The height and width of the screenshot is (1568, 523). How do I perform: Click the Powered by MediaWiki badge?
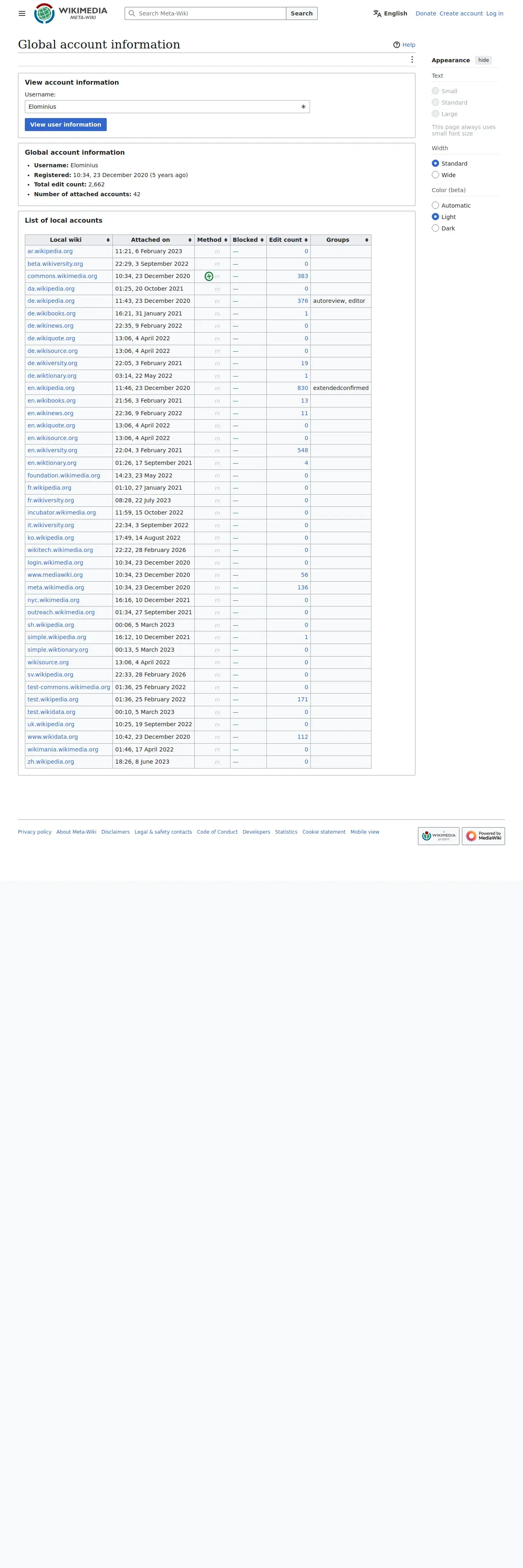[483, 836]
